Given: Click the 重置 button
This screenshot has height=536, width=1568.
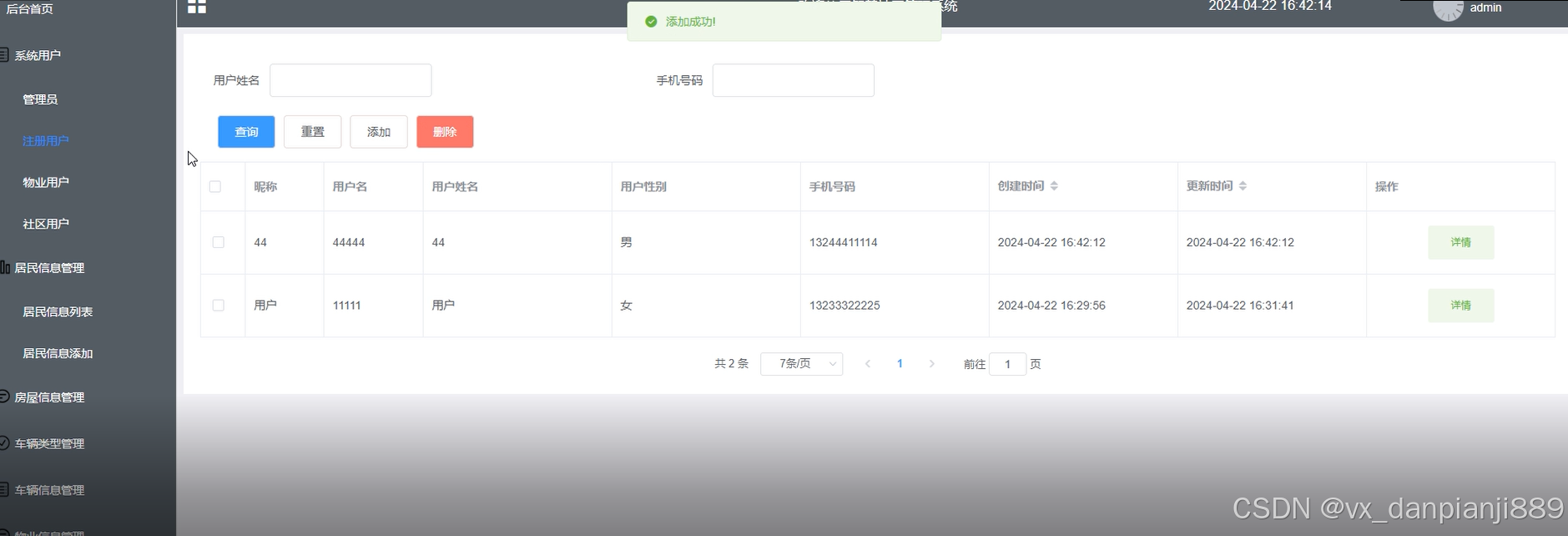Looking at the screenshot, I should tap(312, 132).
